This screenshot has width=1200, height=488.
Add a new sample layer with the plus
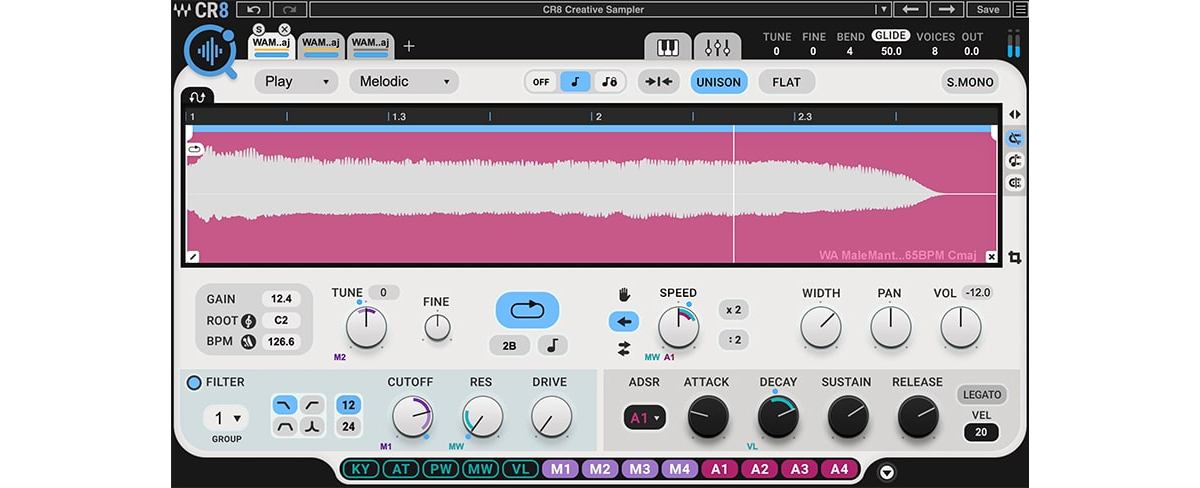pos(409,46)
